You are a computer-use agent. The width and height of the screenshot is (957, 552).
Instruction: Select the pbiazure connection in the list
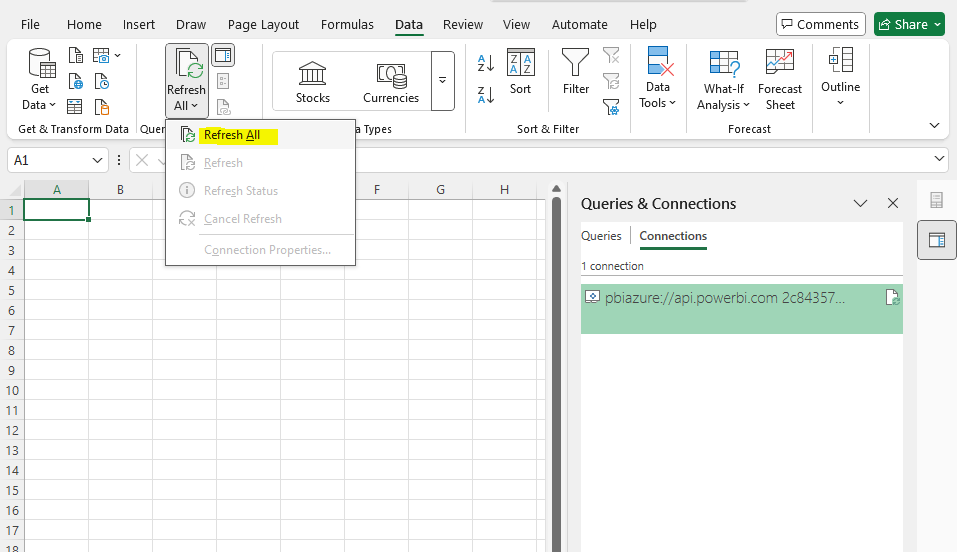tap(725, 298)
